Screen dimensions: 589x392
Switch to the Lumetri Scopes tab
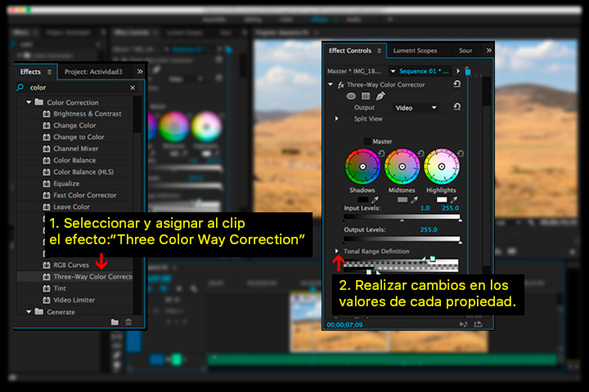point(415,51)
